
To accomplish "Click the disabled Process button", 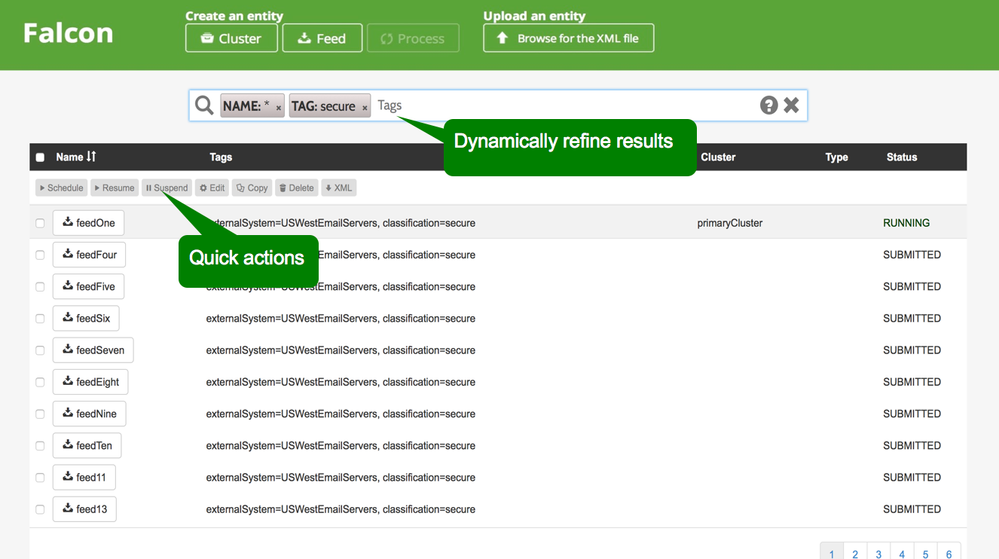I will [413, 38].
